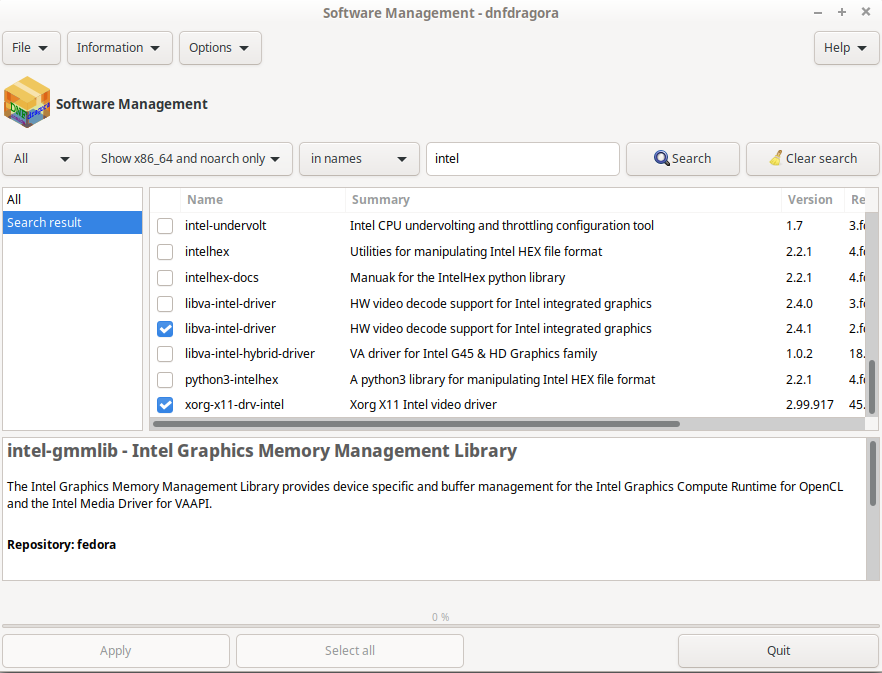Check the intelhex package checkbox
This screenshot has width=882, height=673.
click(x=165, y=252)
